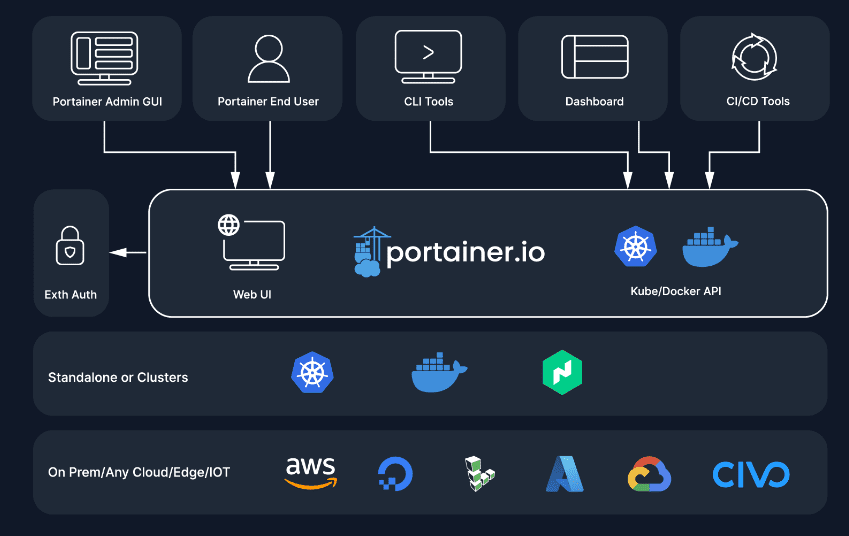The height and width of the screenshot is (536, 849).
Task: Click the CIVO logo
Action: 751,474
